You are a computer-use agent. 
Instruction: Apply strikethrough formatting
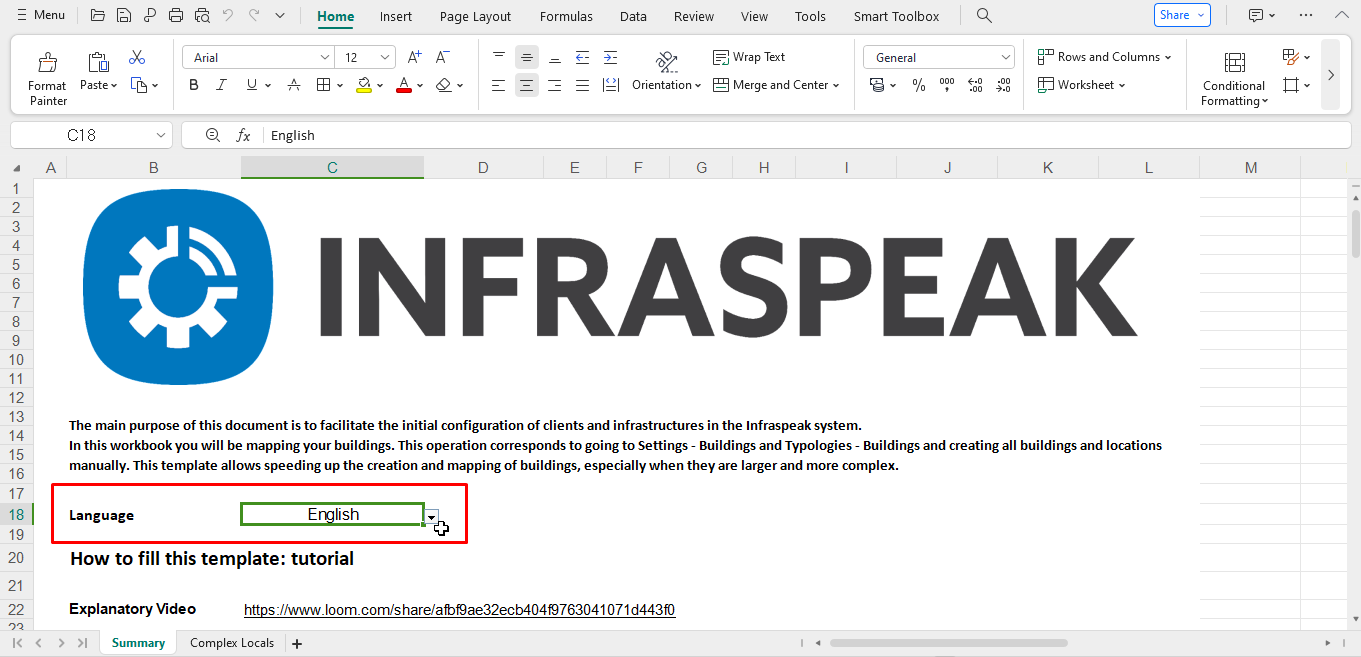coord(293,85)
